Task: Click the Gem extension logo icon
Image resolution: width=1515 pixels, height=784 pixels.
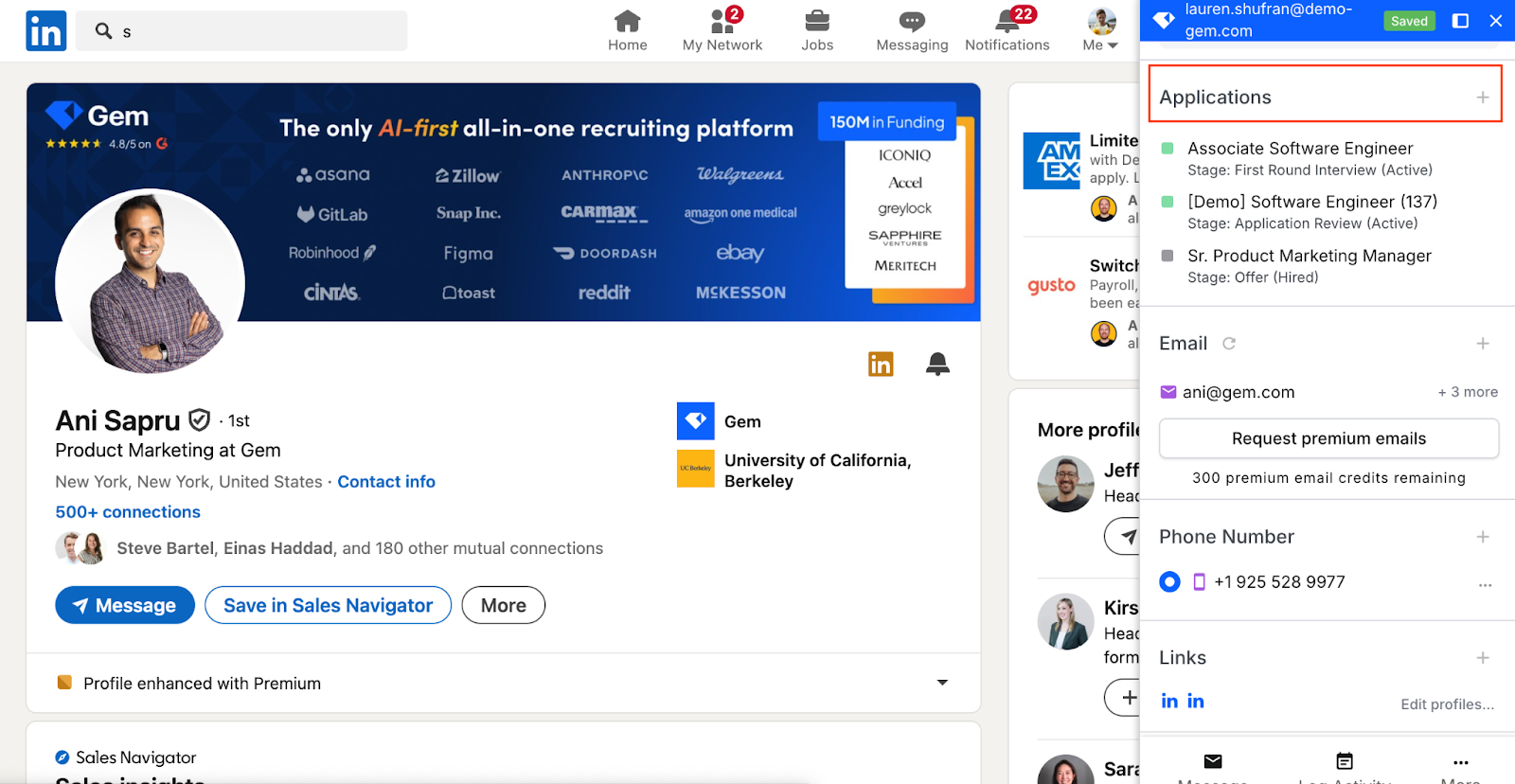Action: (x=1164, y=20)
